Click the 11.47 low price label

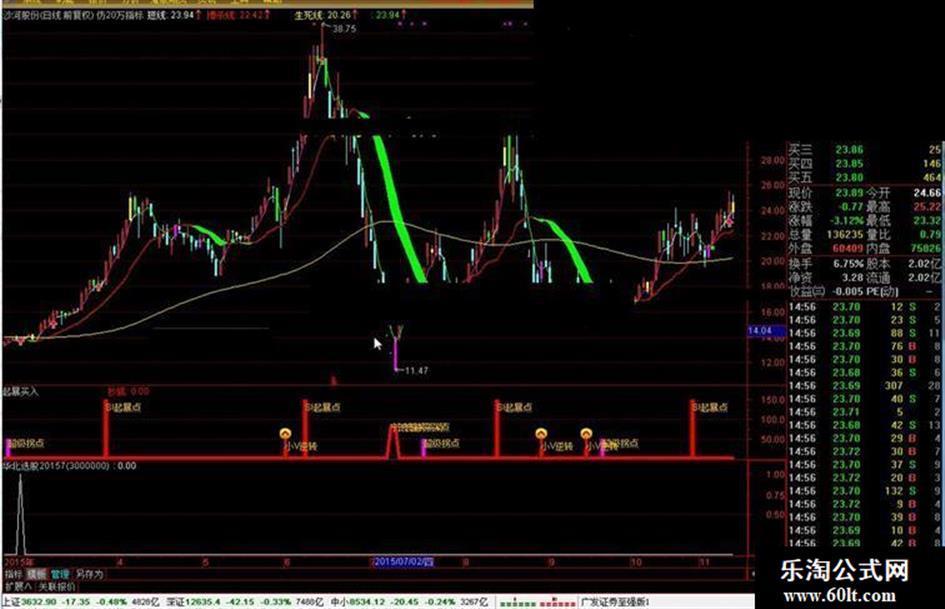point(416,370)
